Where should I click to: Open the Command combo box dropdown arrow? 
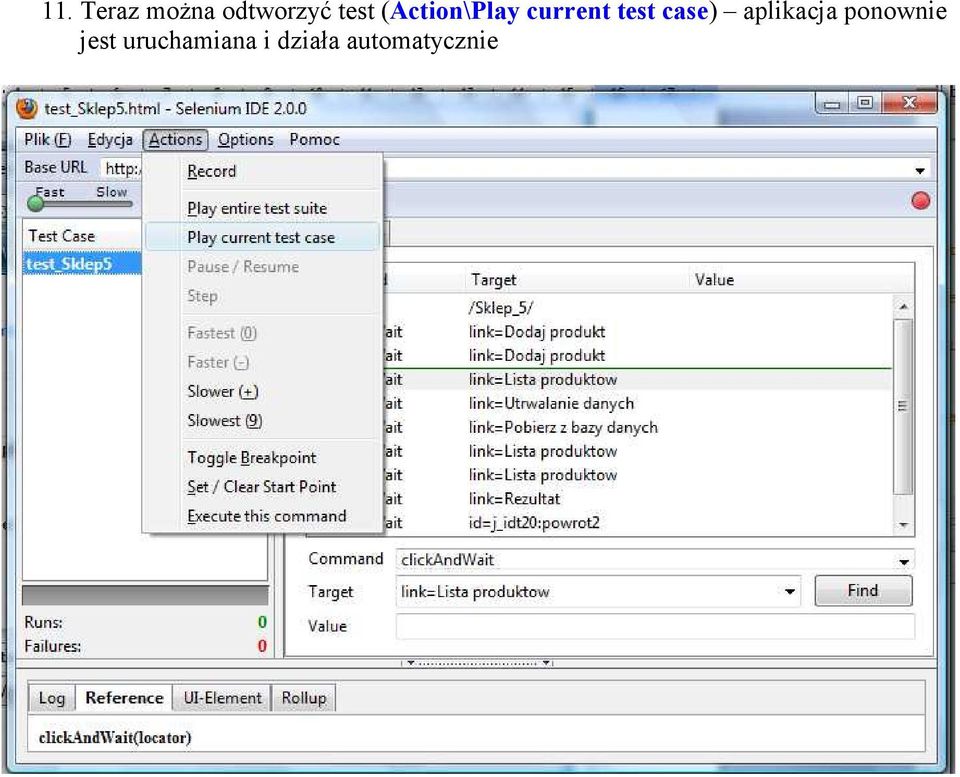(904, 561)
